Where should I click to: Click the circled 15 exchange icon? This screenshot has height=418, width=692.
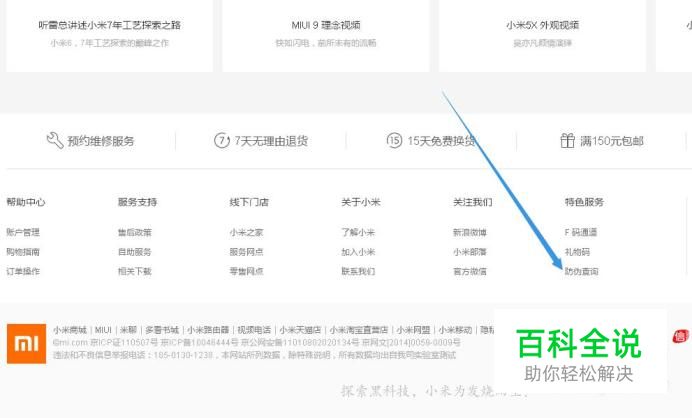pyautogui.click(x=394, y=140)
